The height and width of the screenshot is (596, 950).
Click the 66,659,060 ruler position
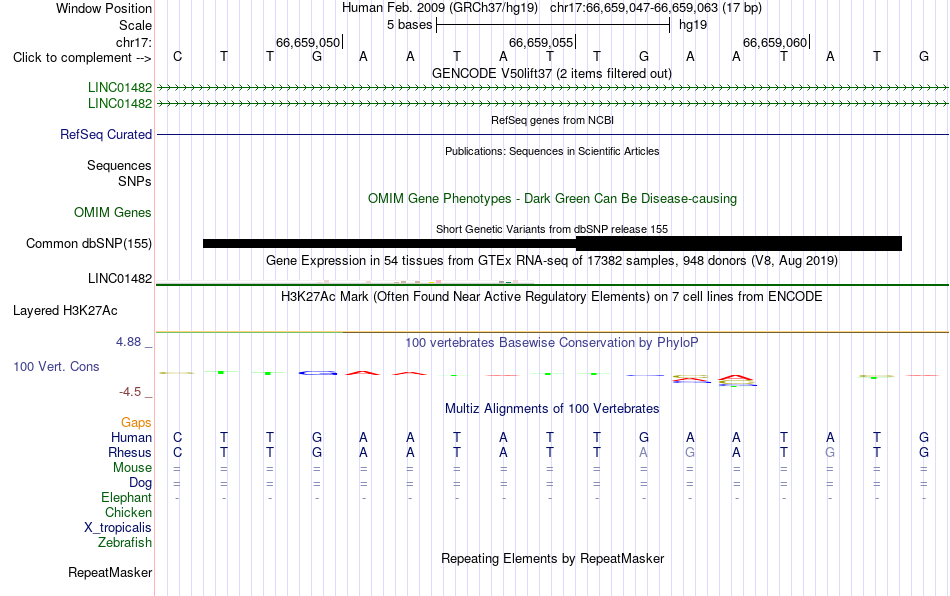pos(775,42)
